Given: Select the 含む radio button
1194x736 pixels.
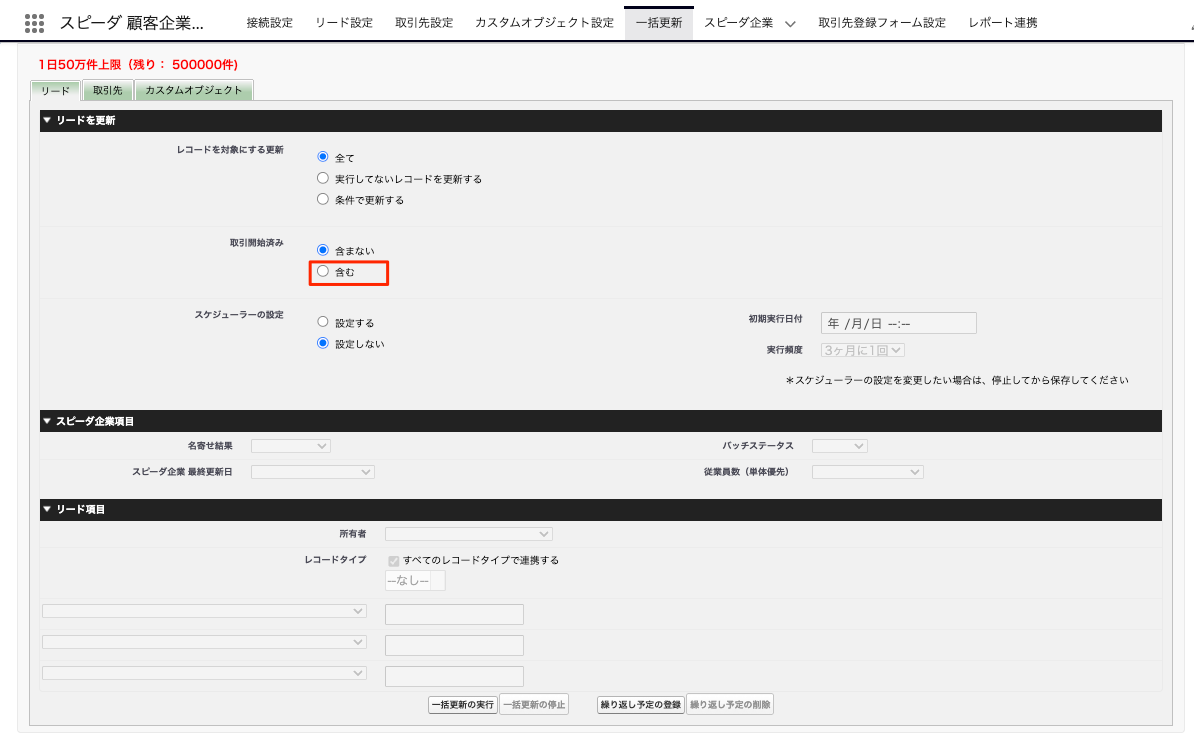Looking at the screenshot, I should pyautogui.click(x=323, y=271).
